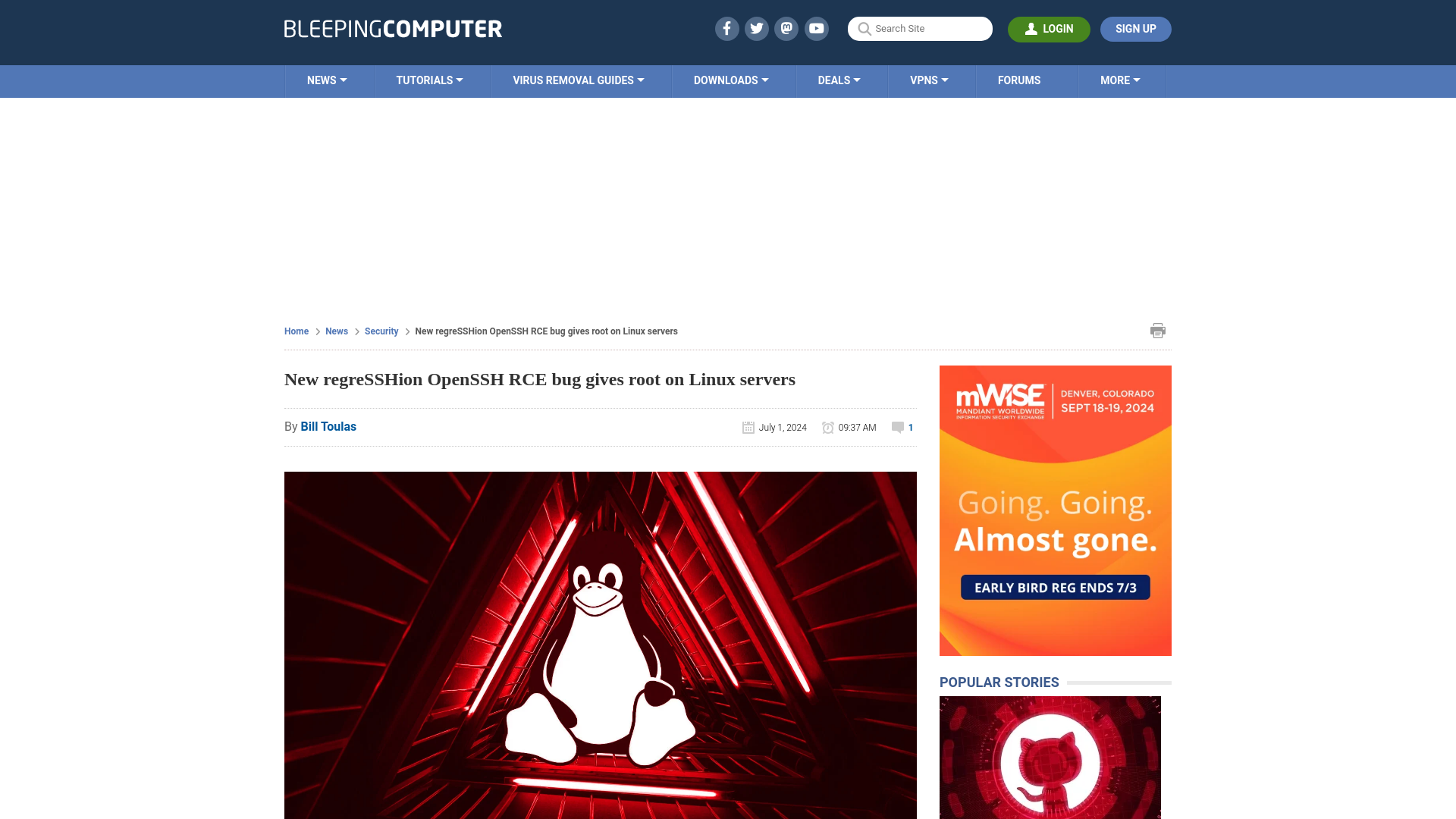Click the BleepingComputer Twitter icon
The image size is (1456, 819).
pyautogui.click(x=757, y=28)
